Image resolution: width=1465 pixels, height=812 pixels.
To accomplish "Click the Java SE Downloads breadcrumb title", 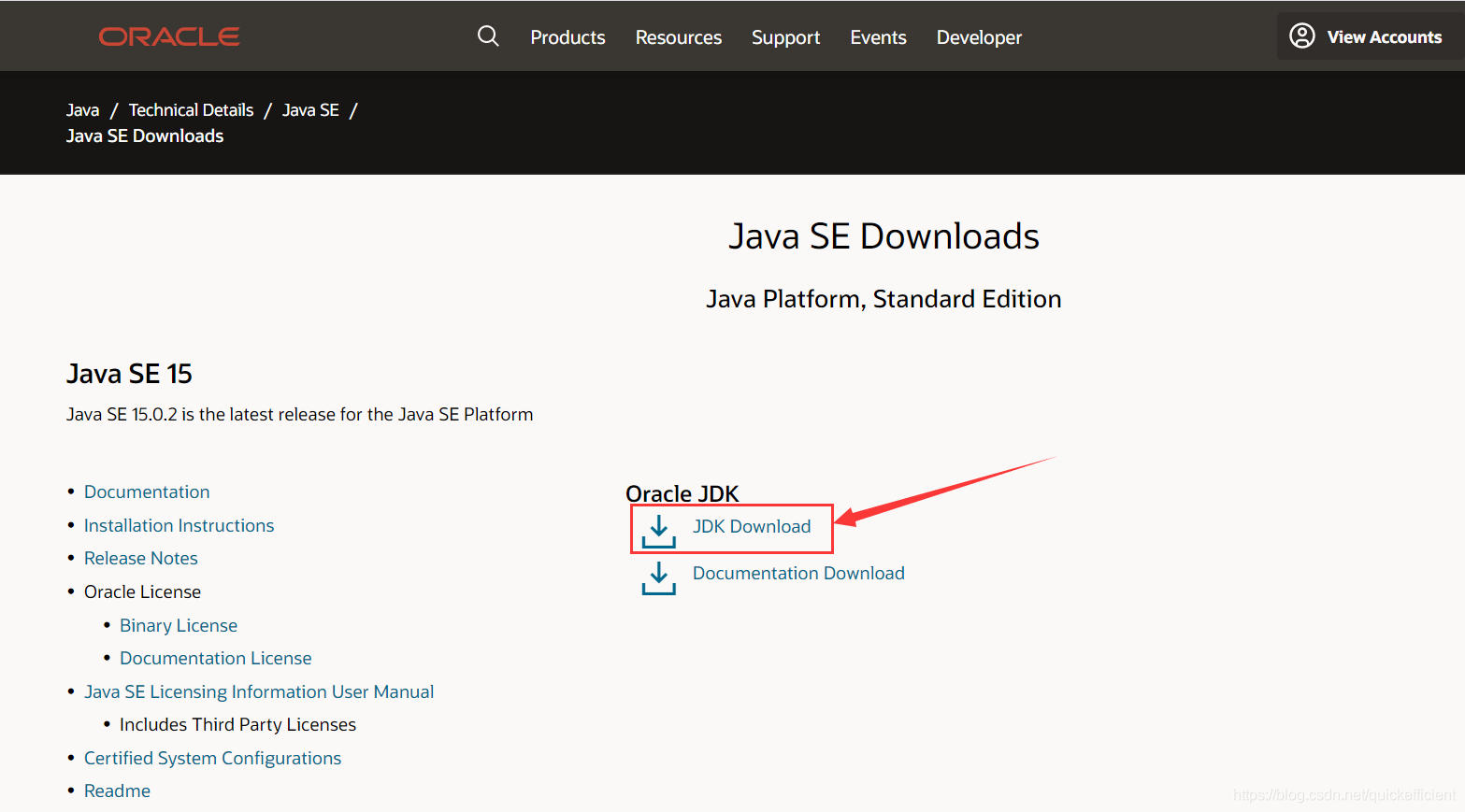I will 145,135.
